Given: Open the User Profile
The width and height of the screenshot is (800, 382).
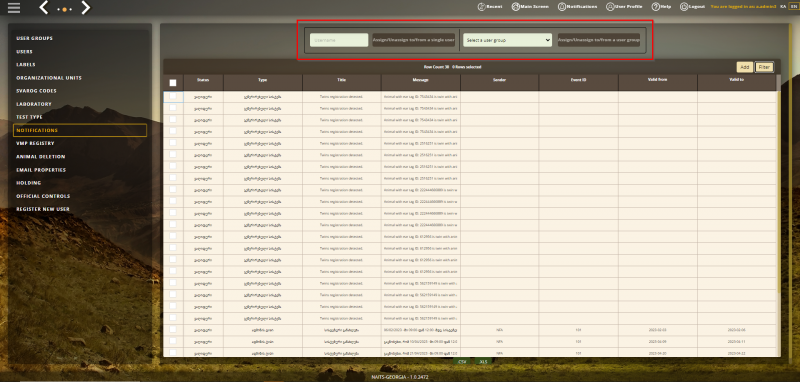Looking at the screenshot, I should pos(624,7).
